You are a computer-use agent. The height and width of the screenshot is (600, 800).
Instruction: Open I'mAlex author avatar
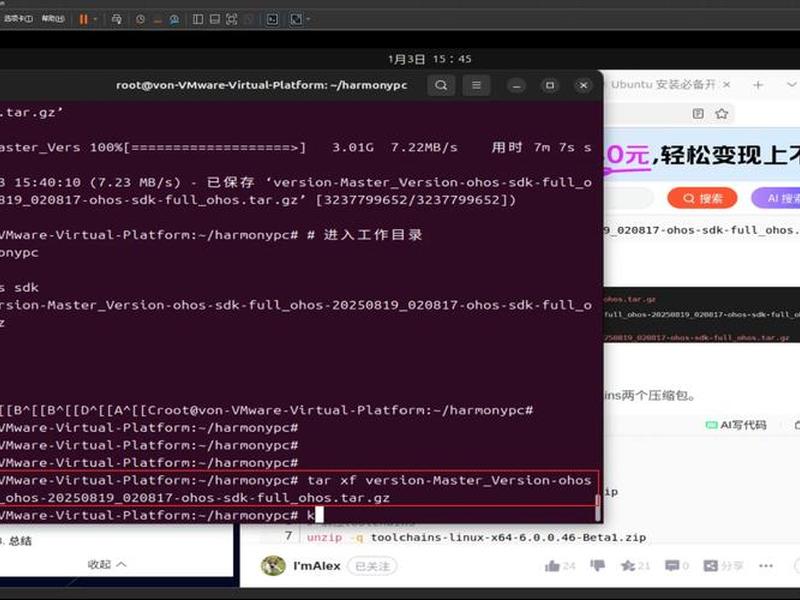(273, 565)
